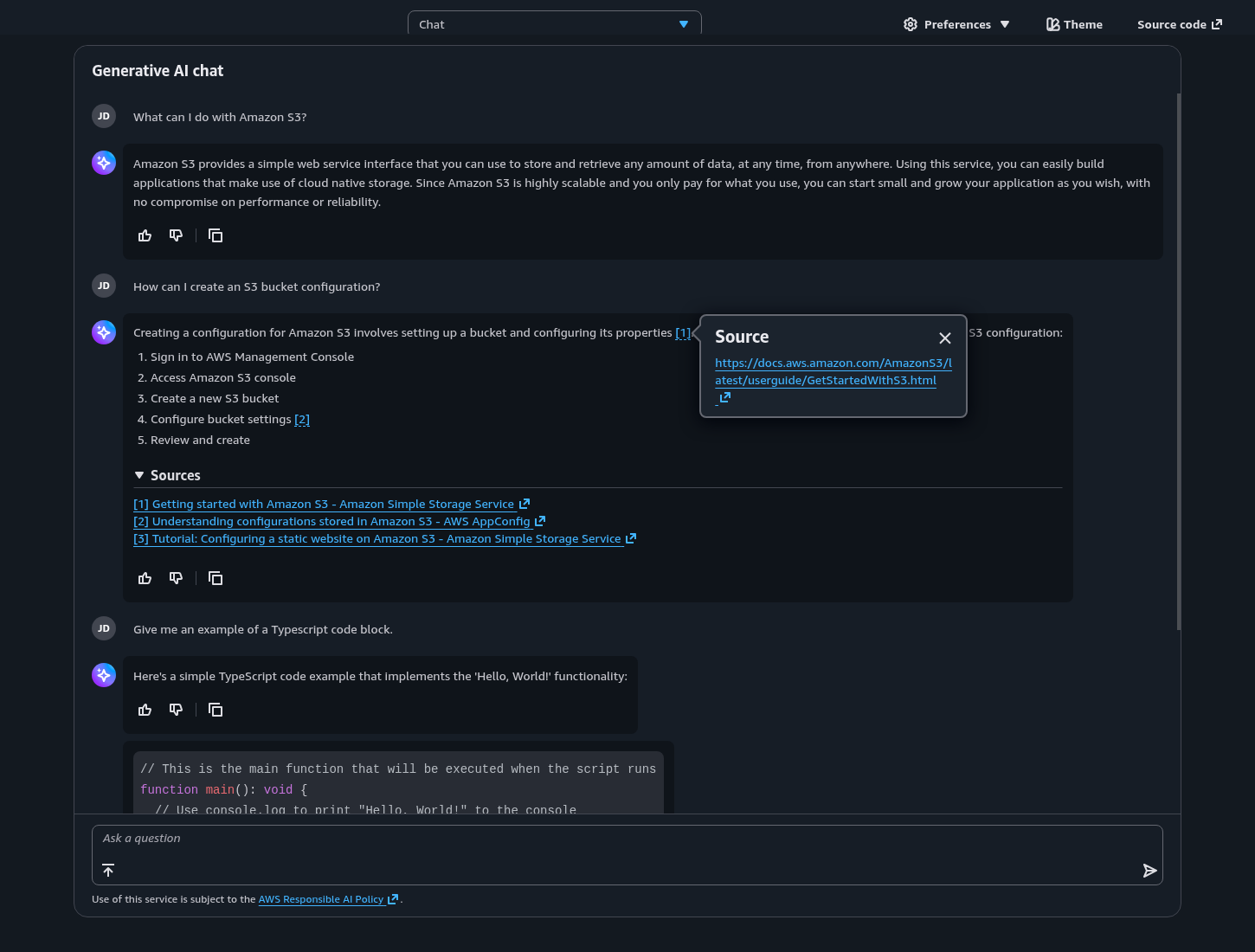Click the upload file icon in prompt box
The width and height of the screenshot is (1255, 952).
(108, 871)
